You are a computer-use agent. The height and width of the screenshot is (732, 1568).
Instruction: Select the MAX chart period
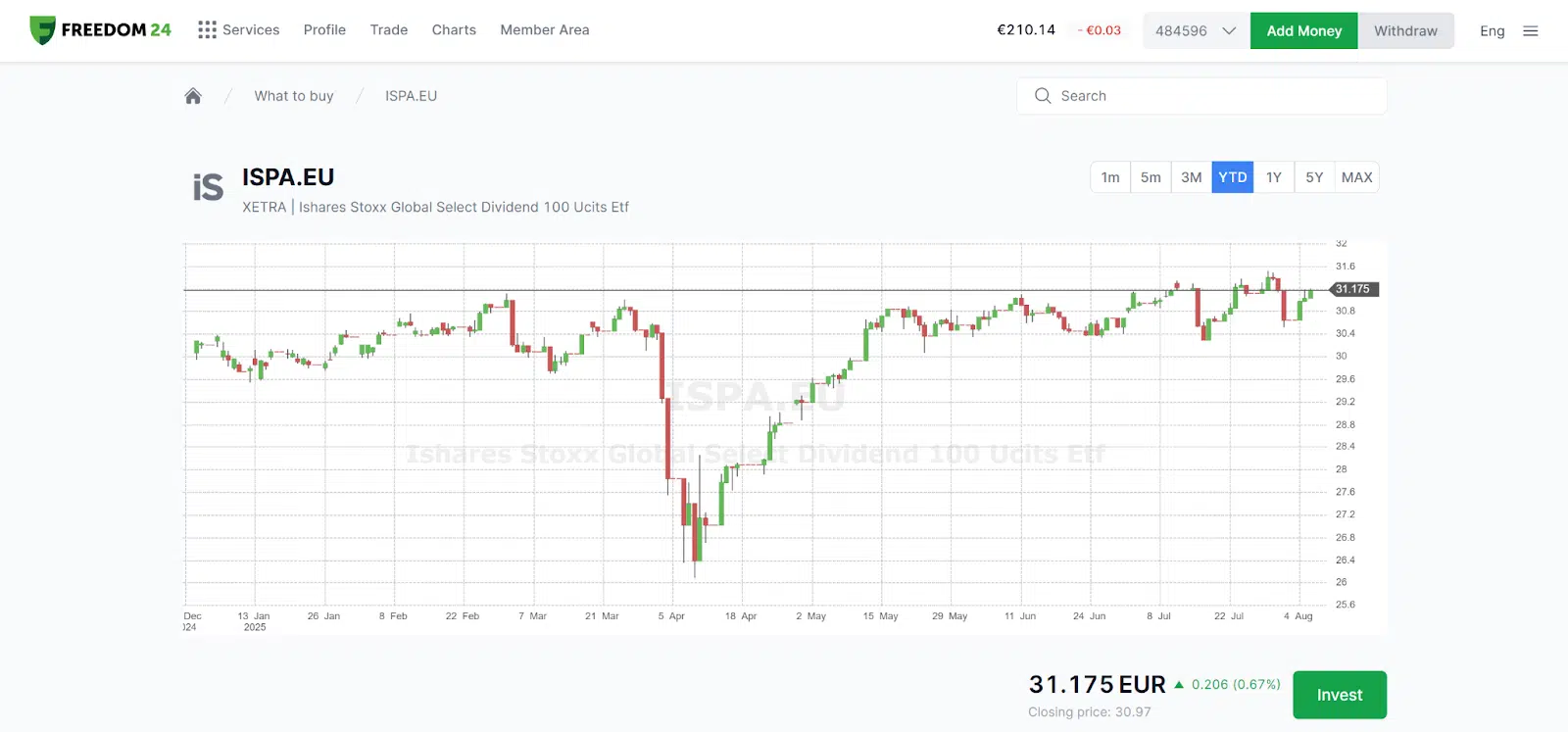point(1357,177)
